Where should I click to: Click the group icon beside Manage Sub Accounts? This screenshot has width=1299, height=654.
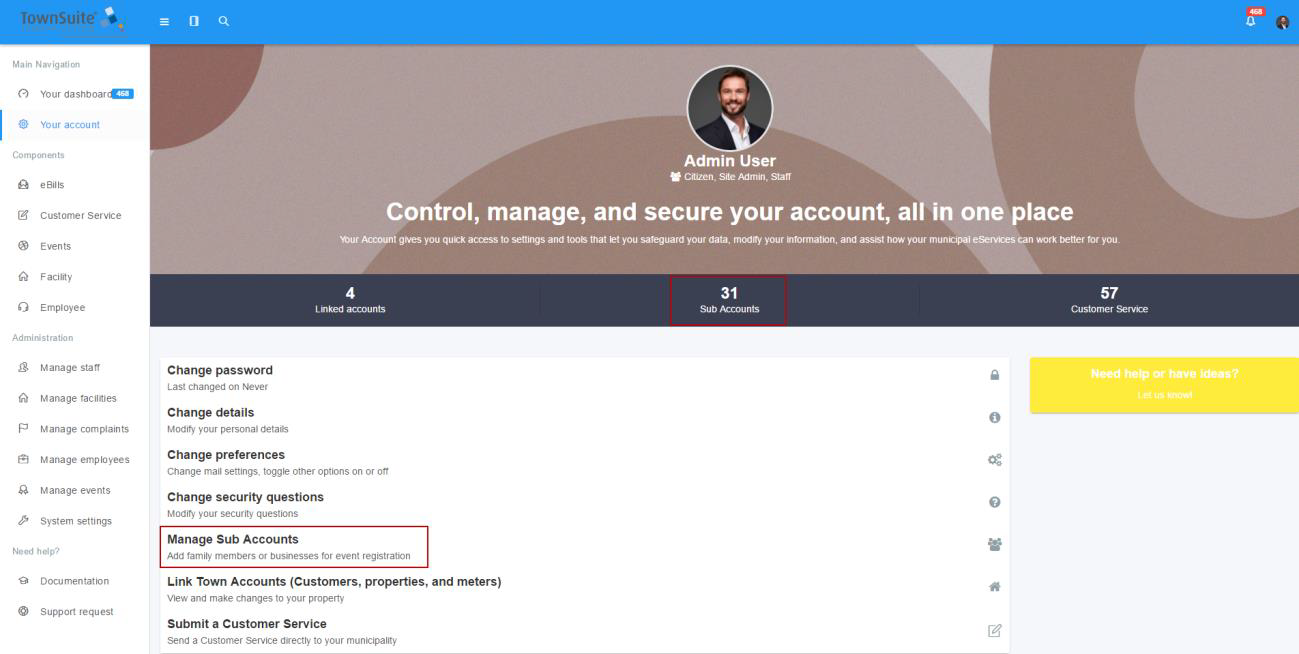[994, 545]
